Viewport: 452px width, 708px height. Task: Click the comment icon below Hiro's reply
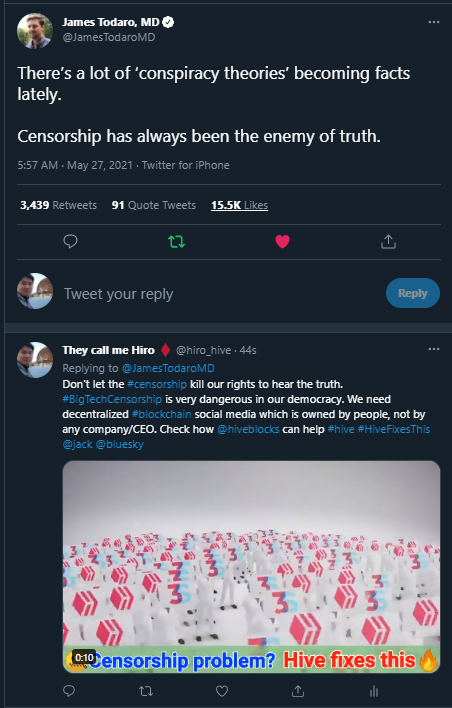69,691
